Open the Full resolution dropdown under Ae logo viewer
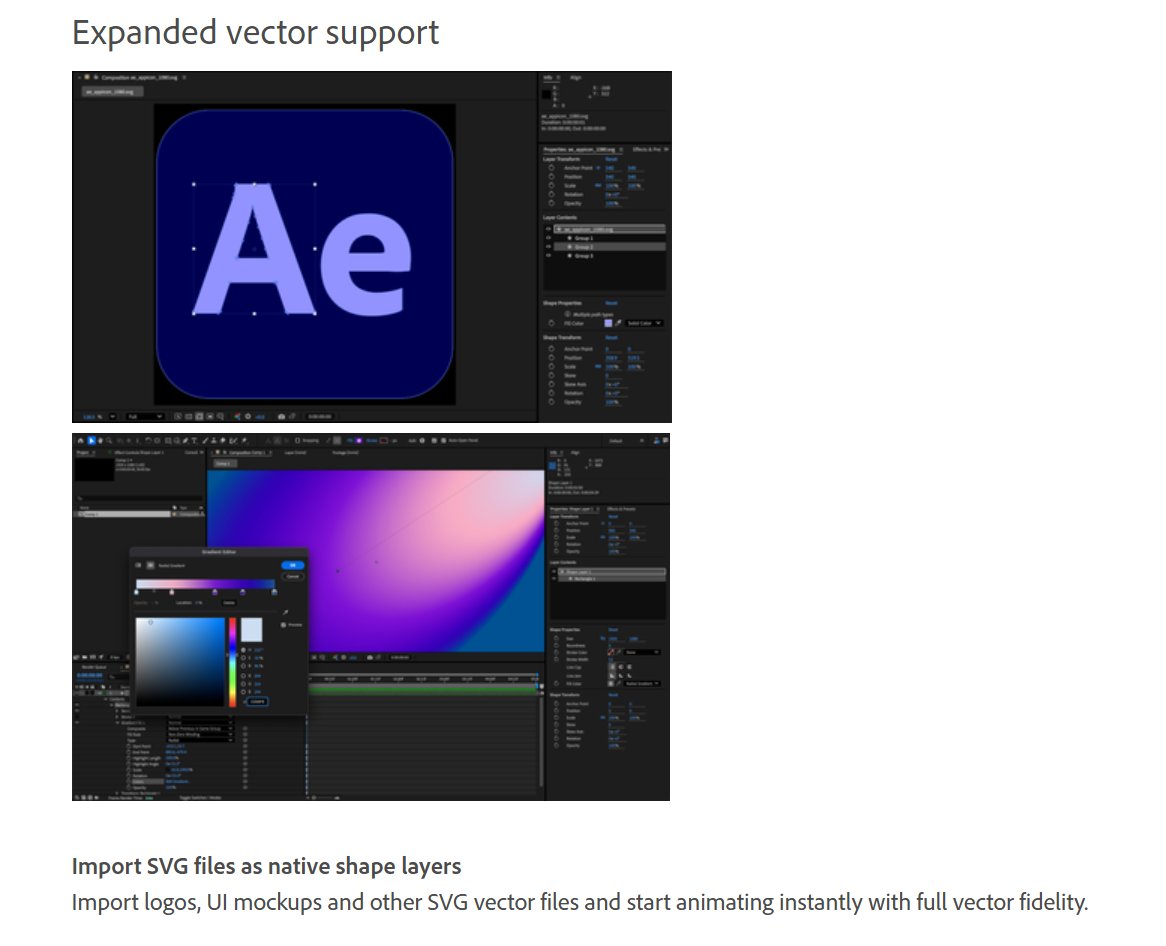Screen dimensions: 1166x946 [145, 416]
